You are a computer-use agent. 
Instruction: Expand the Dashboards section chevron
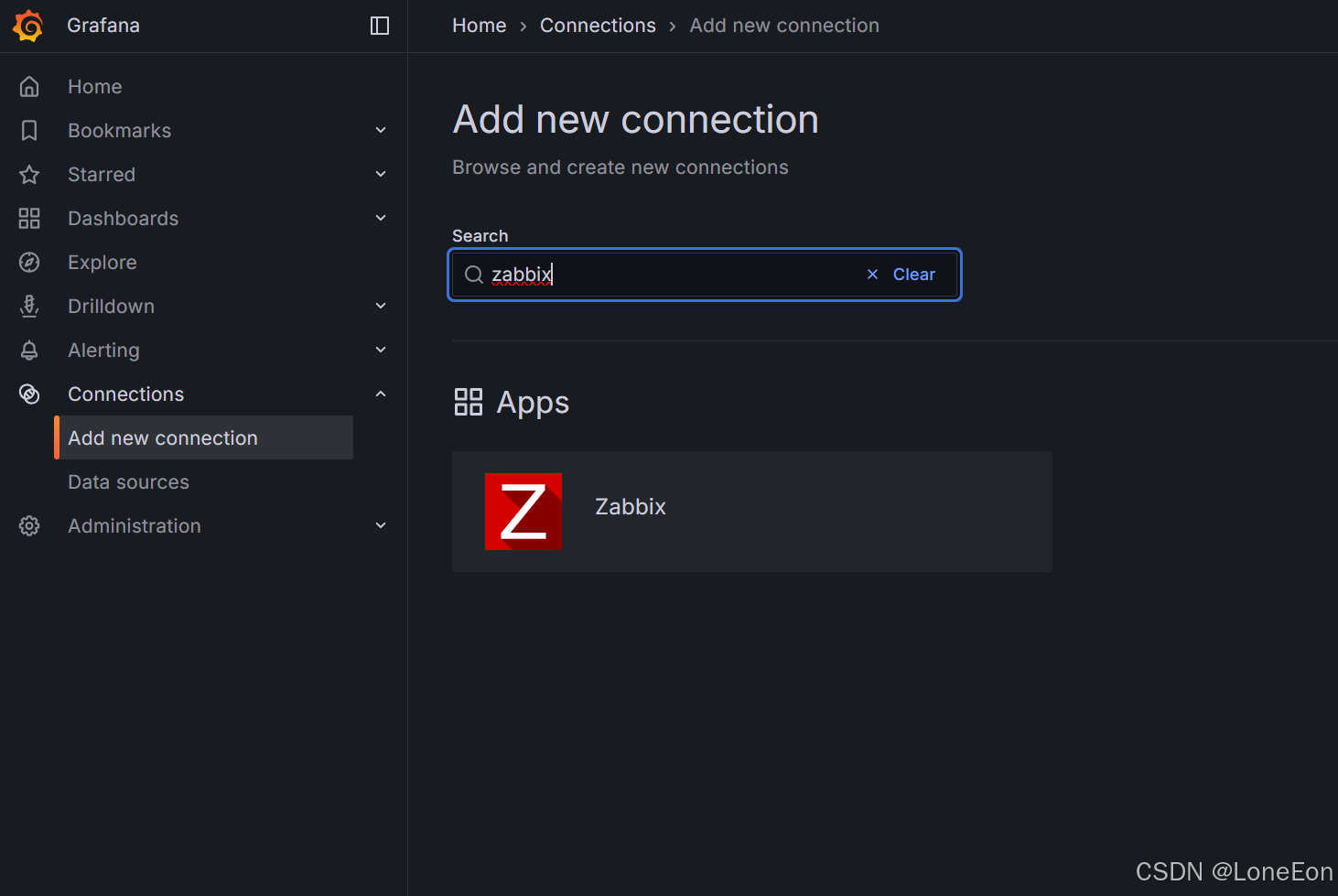pos(381,219)
